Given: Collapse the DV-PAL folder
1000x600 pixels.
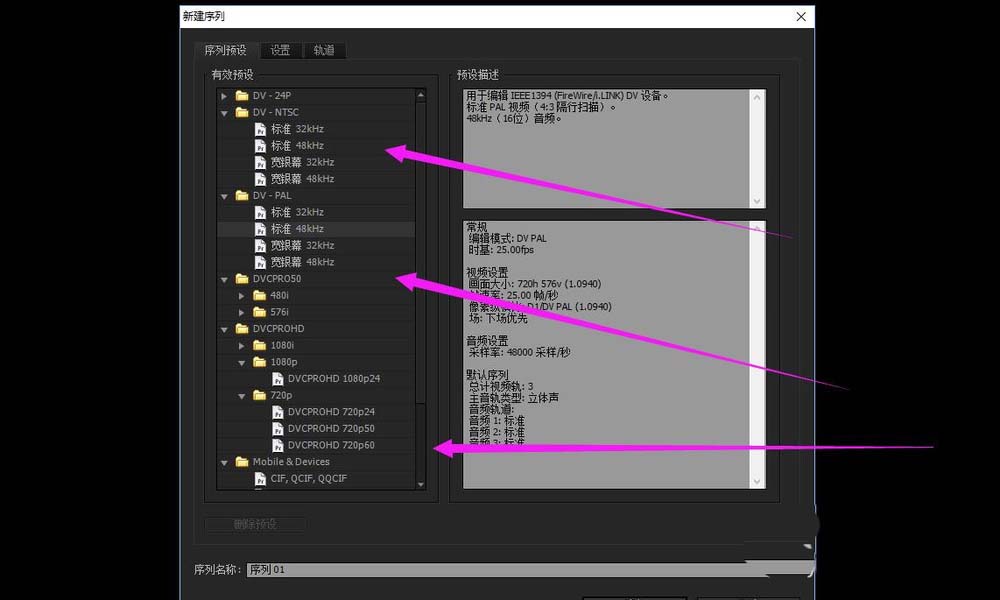Looking at the screenshot, I should coord(224,195).
